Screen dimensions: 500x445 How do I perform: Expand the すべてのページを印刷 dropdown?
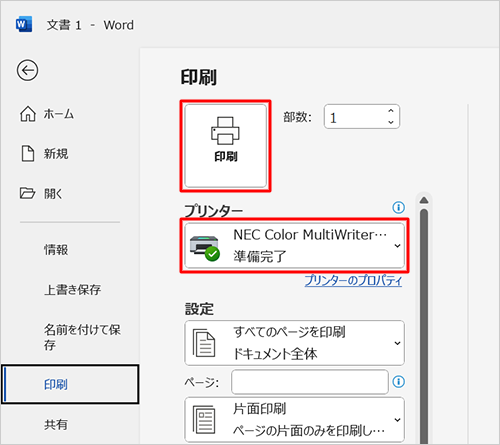tap(295, 343)
